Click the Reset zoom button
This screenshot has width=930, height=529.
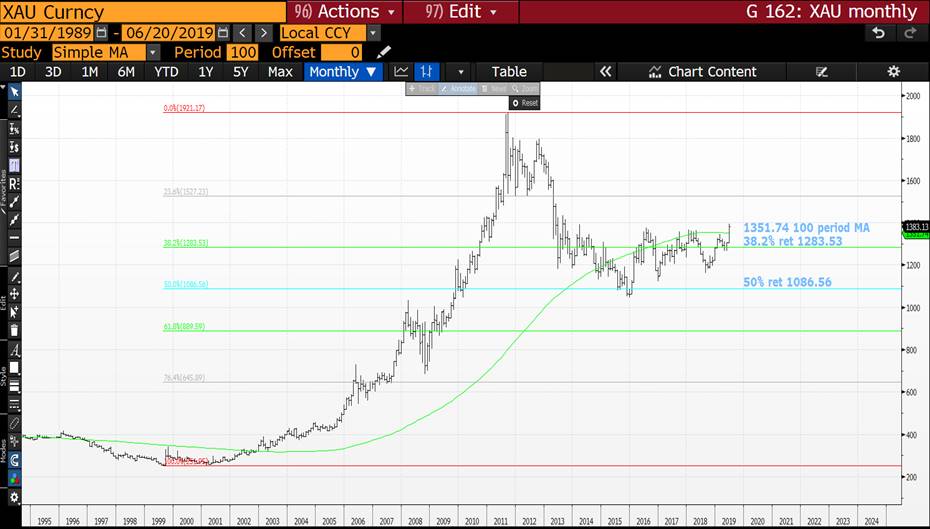pyautogui.click(x=524, y=103)
